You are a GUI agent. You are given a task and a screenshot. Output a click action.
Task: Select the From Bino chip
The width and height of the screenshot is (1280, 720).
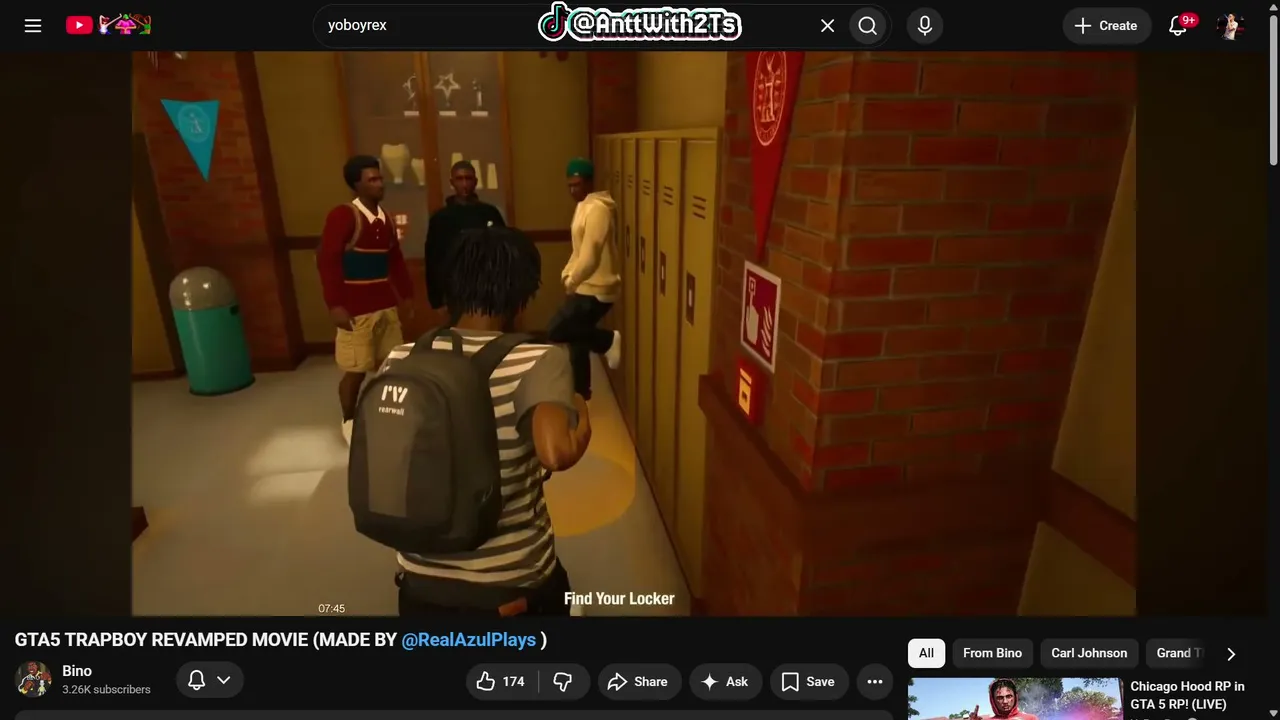click(x=993, y=653)
